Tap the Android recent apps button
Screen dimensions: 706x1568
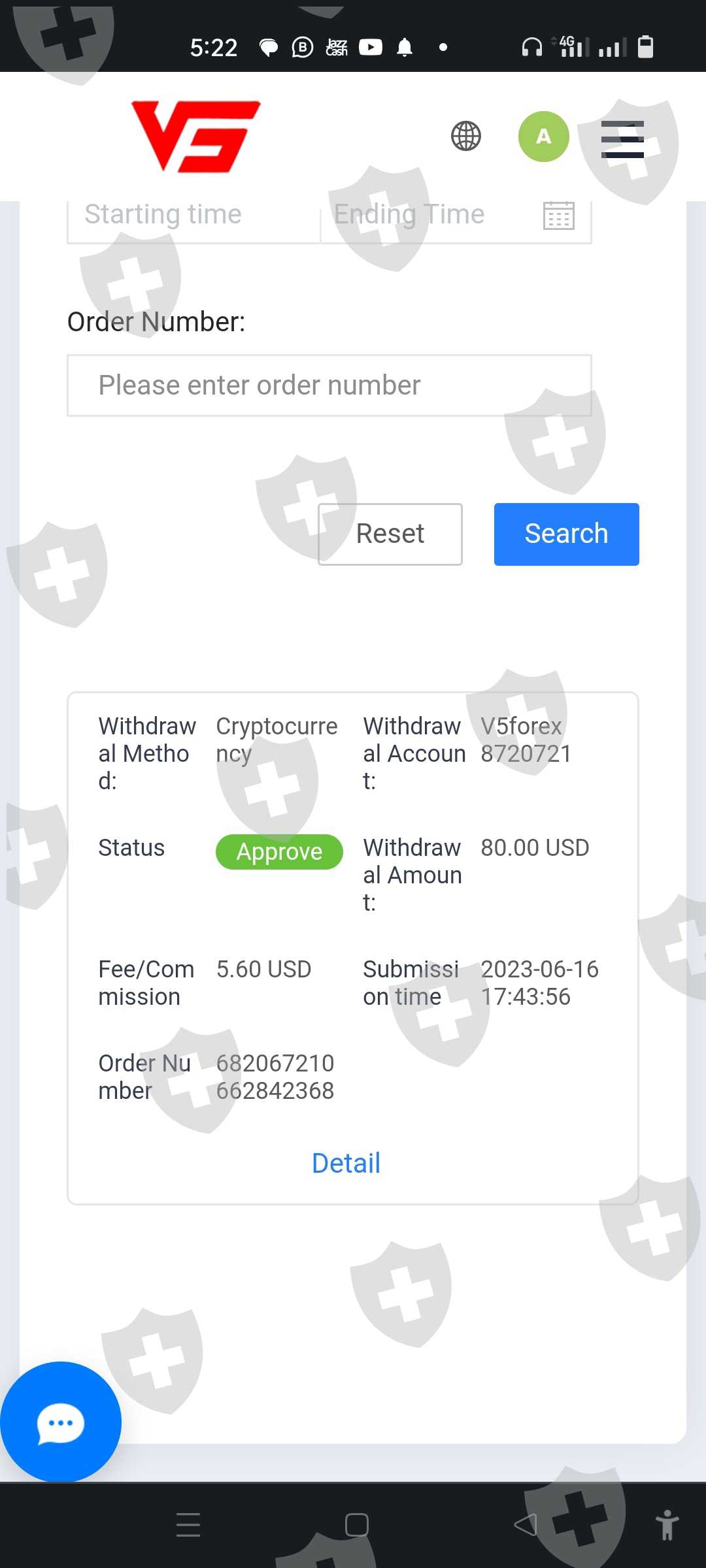188,1524
